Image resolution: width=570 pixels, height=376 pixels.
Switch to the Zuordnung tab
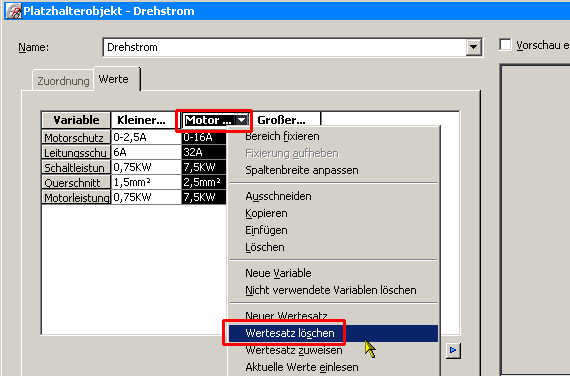click(63, 81)
